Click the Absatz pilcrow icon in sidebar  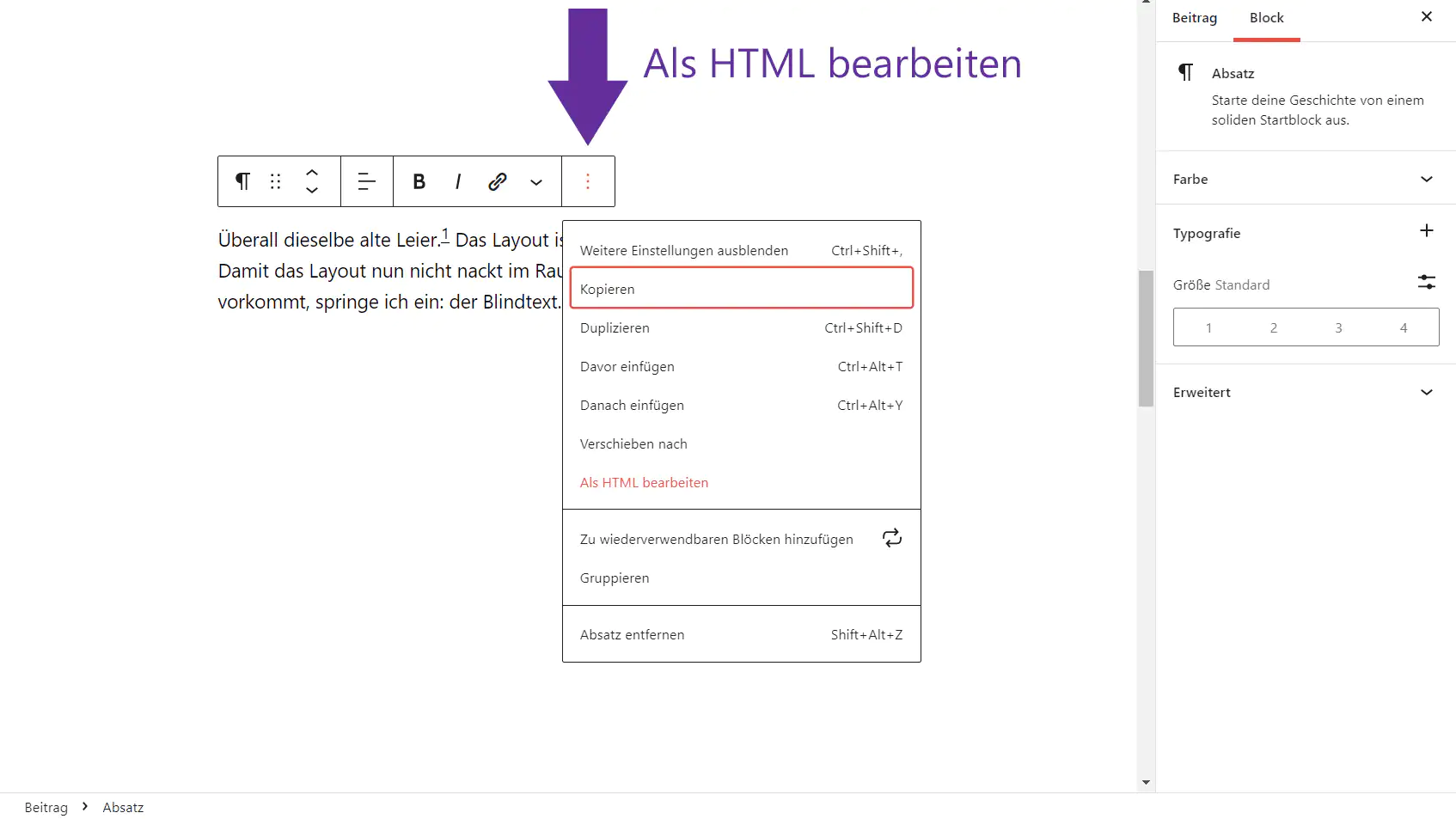point(1186,72)
